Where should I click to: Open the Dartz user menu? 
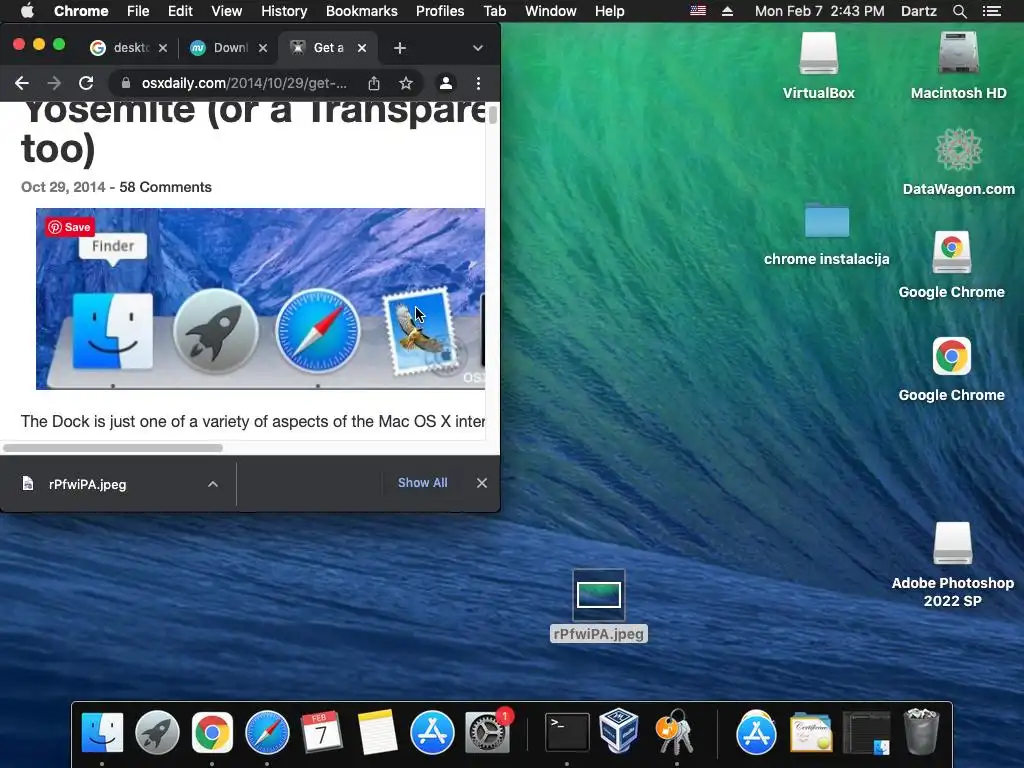point(918,11)
